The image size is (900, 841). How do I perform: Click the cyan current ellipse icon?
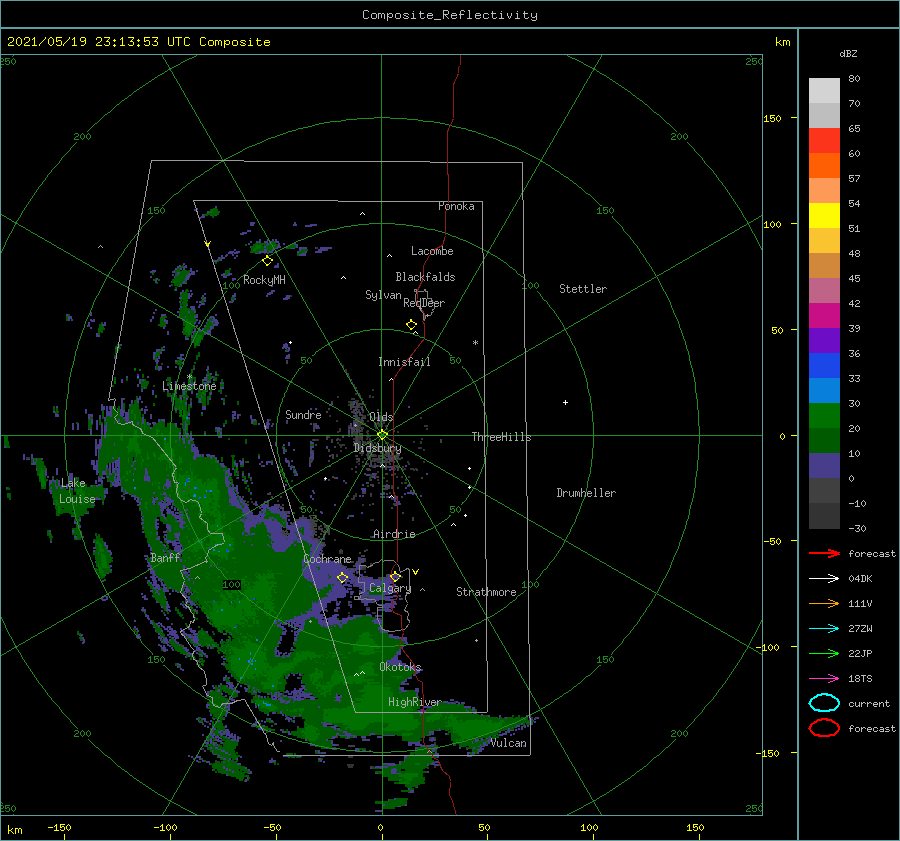click(824, 703)
